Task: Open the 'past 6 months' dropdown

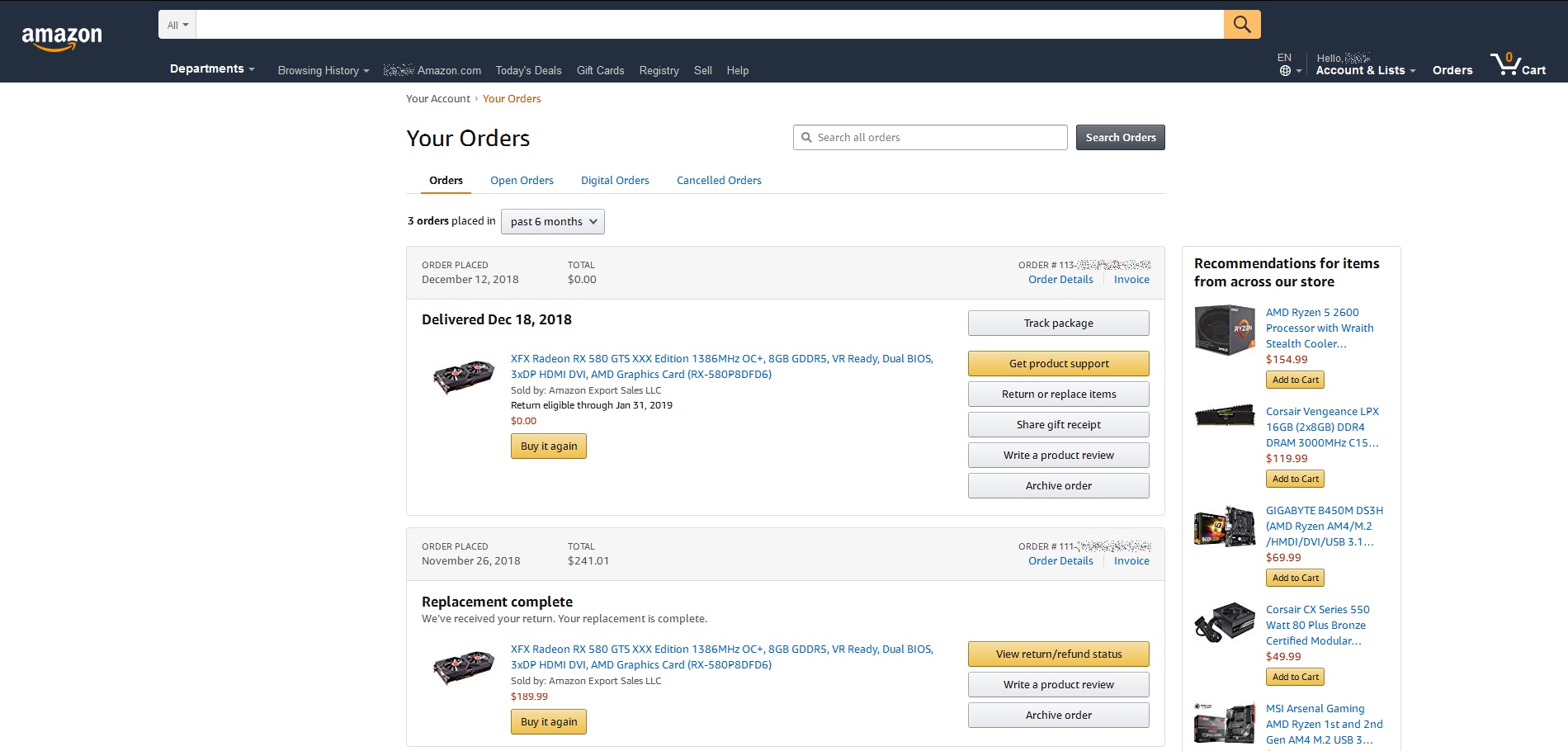Action: 553,221
